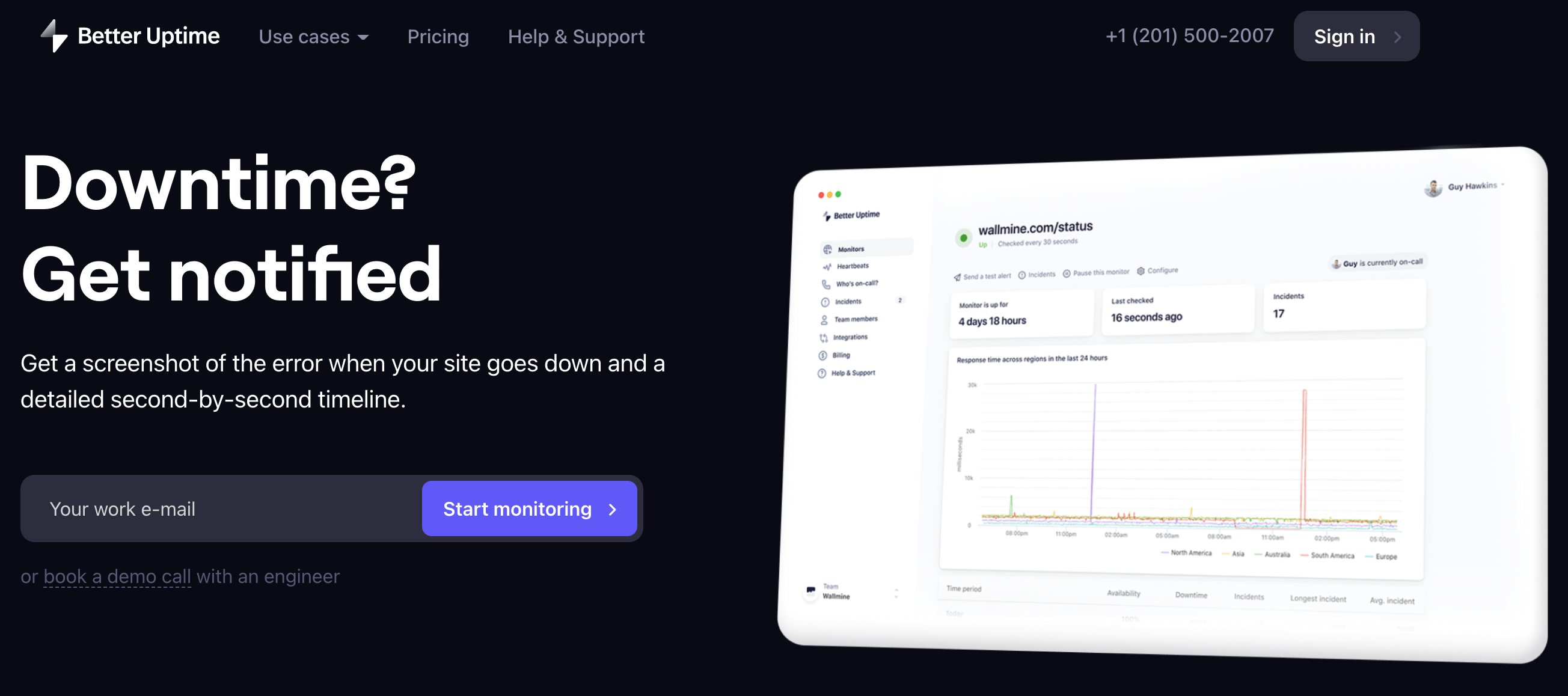Click South America legend entry in chart
The image size is (1568, 696).
pyautogui.click(x=1327, y=555)
